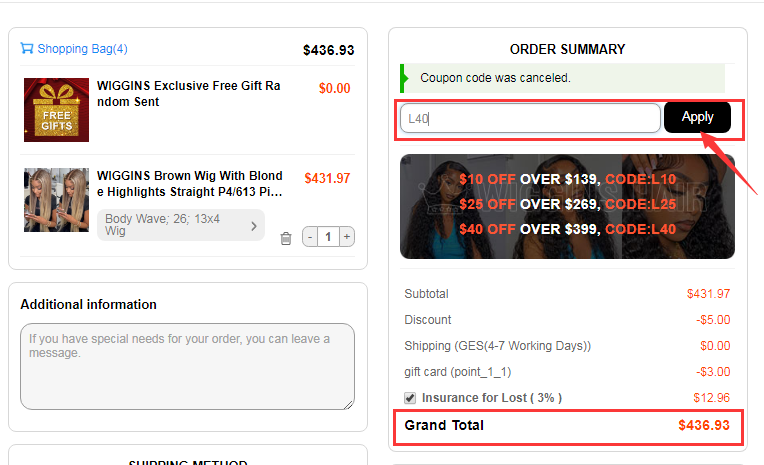Uncheck Insurance for Lost checkbox
This screenshot has width=764, height=465.
[410, 398]
